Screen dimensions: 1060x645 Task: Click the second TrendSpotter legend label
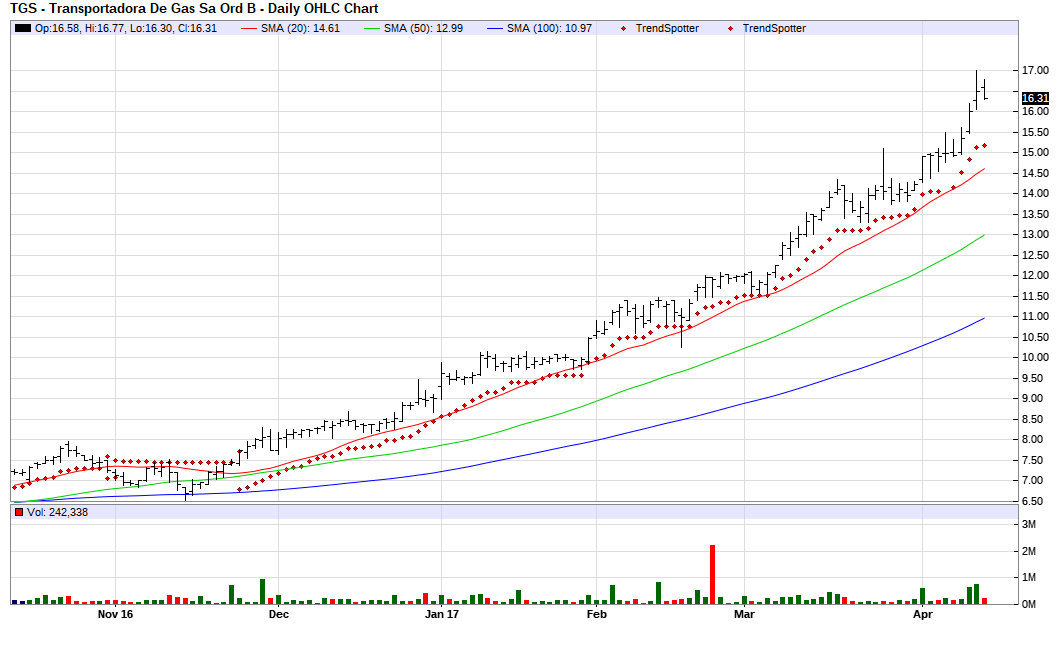(x=774, y=28)
